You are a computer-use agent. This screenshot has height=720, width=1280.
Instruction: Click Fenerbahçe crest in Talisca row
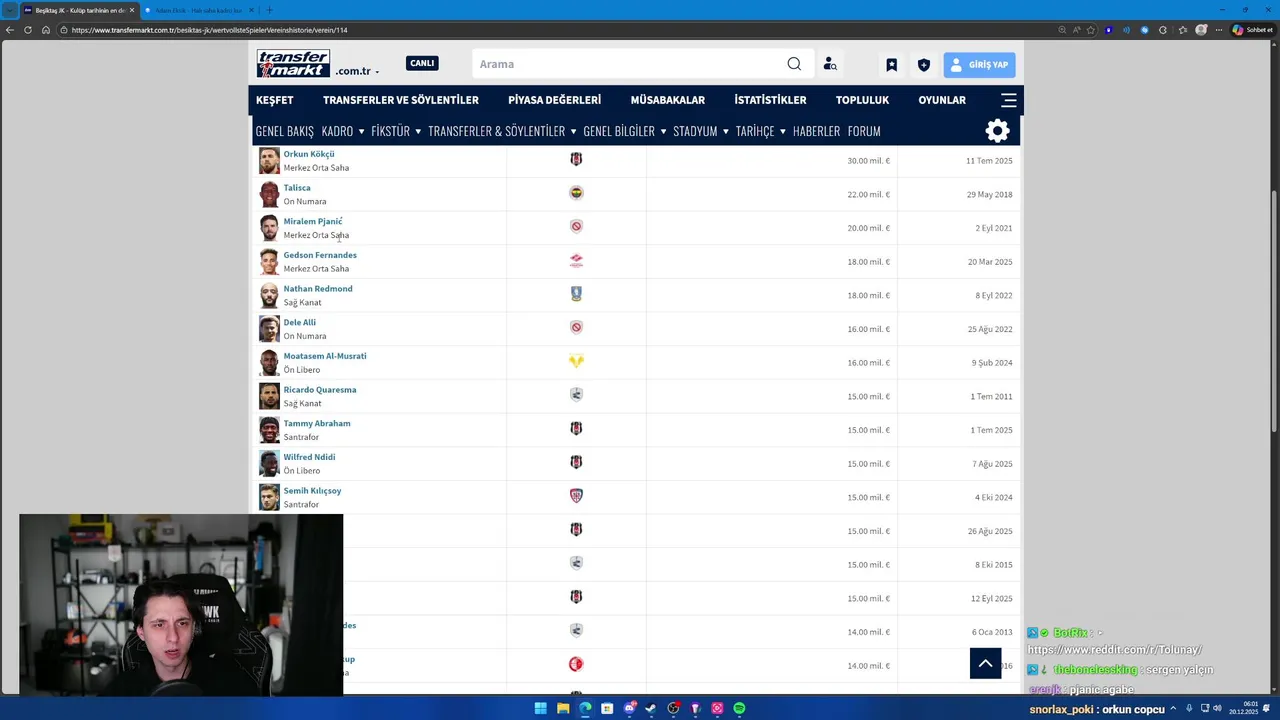[576, 193]
